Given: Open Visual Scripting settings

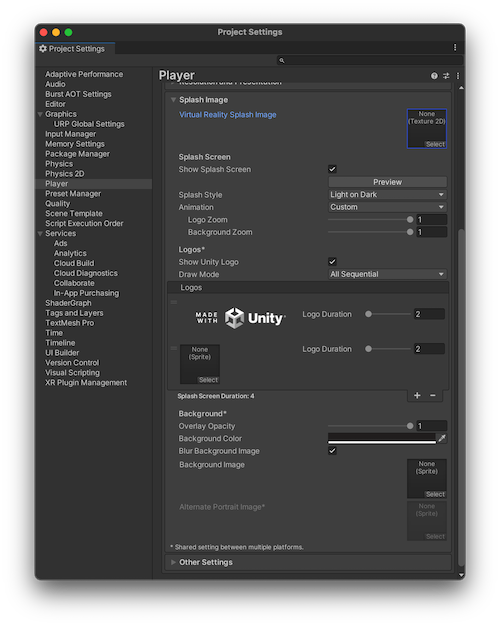Looking at the screenshot, I should tap(72, 372).
